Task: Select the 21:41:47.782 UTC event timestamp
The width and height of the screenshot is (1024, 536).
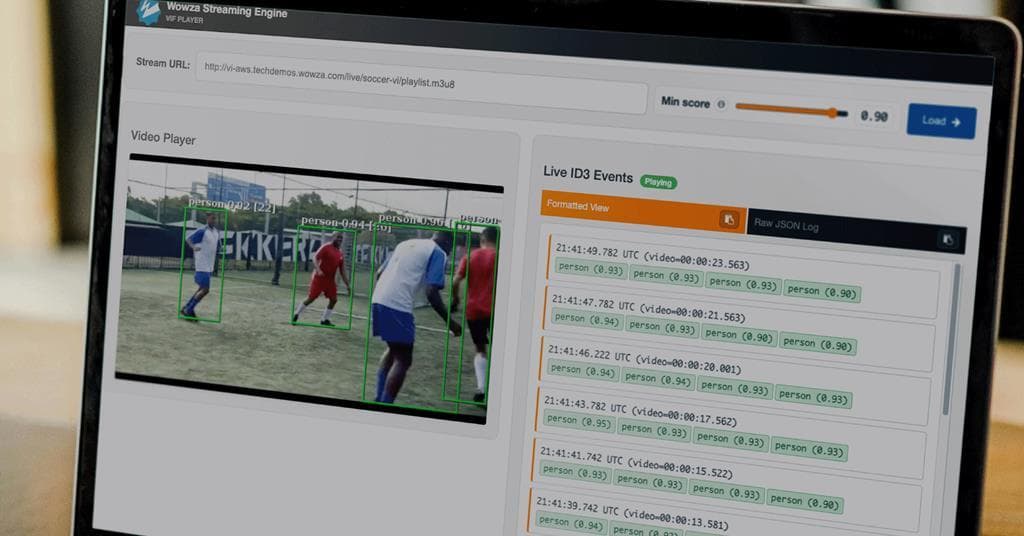Action: [x=648, y=307]
